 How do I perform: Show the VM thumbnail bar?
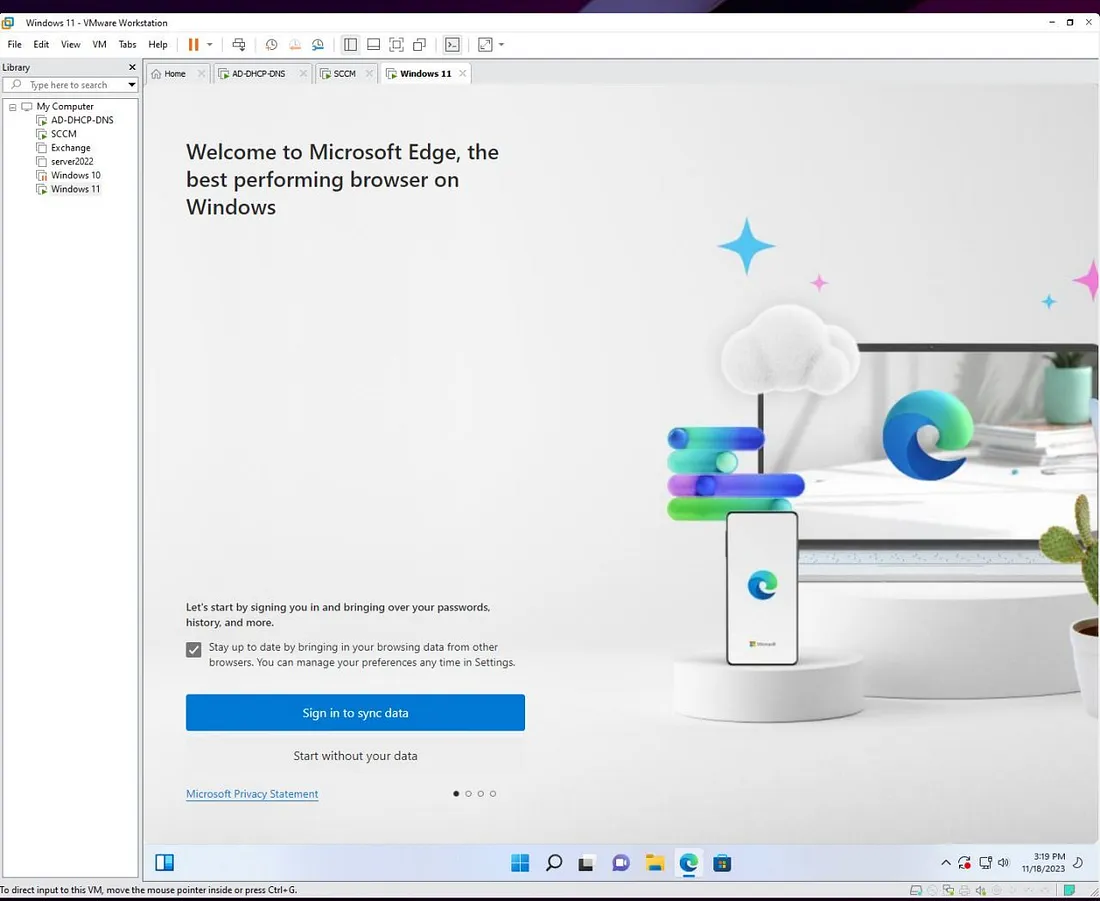[372, 44]
